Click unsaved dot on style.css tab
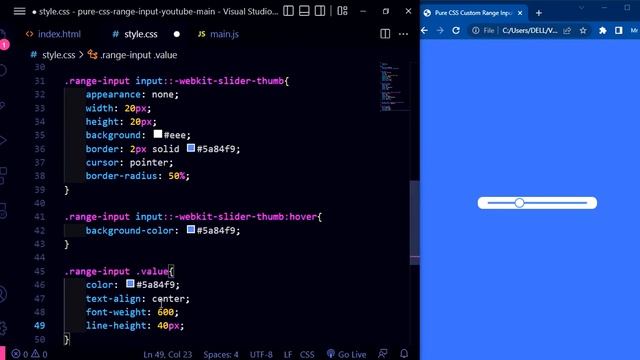The image size is (640, 360). tap(177, 34)
